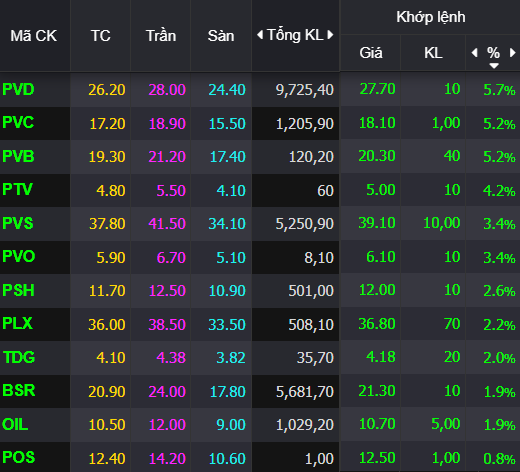Select PVD ceiling price 28.00
This screenshot has height=472, width=520.
pos(167,90)
